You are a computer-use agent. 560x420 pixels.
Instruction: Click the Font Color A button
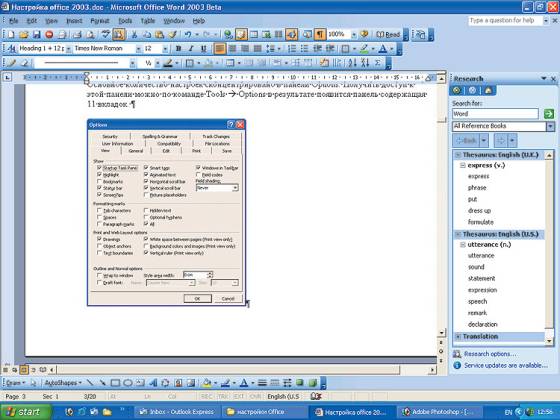click(382, 49)
